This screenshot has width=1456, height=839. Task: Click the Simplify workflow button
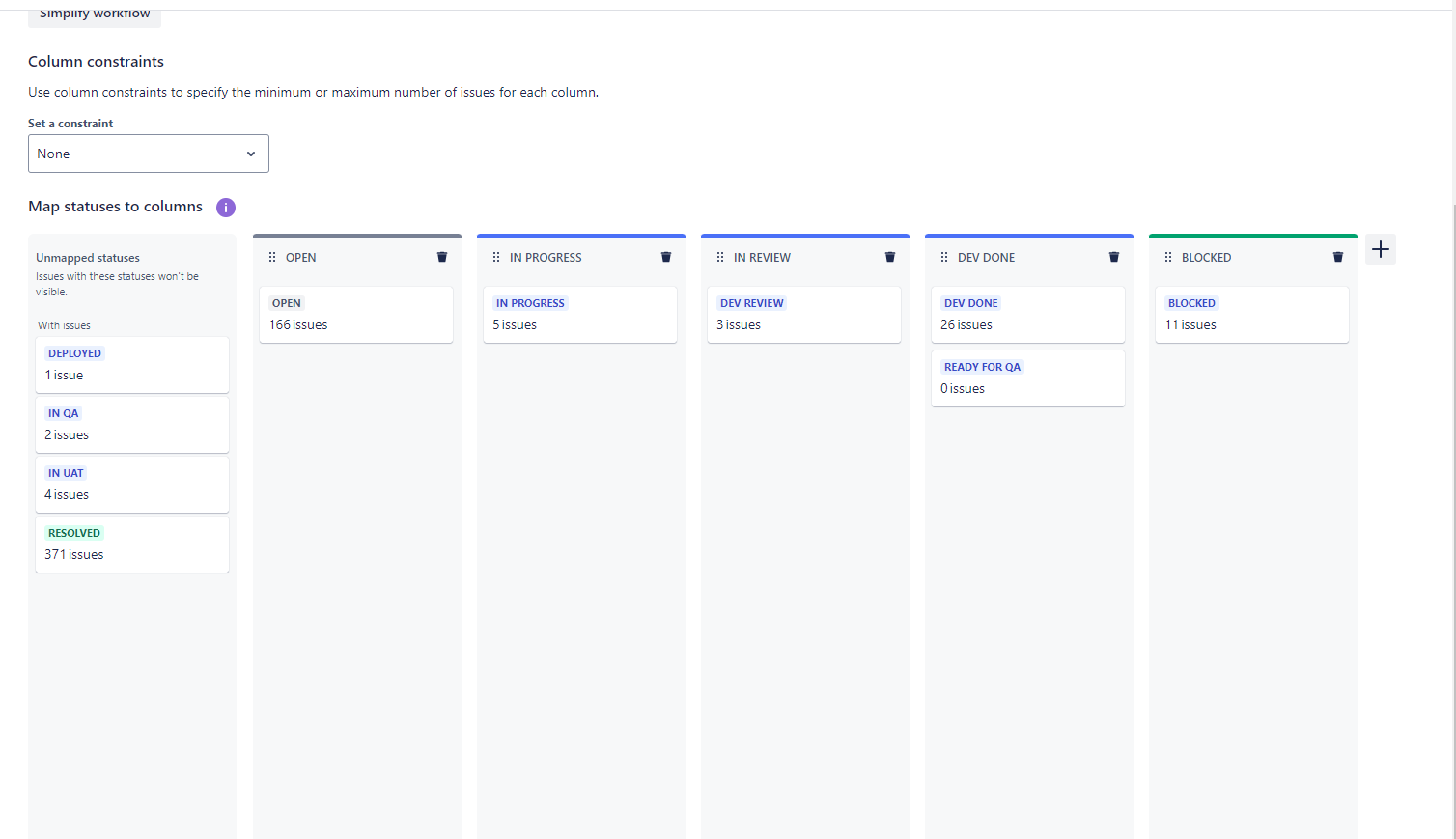pos(94,13)
